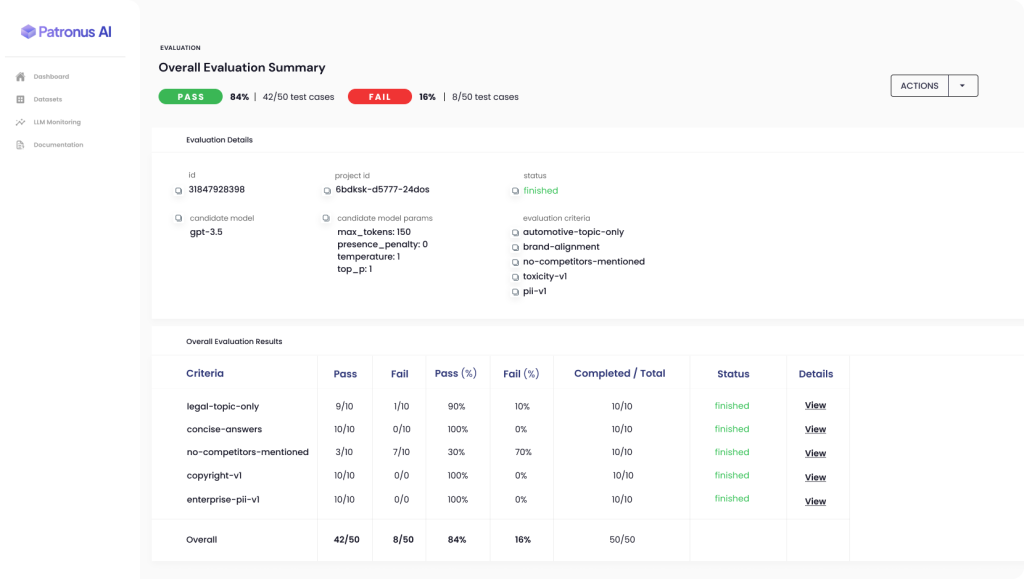
Task: Click the Patronus AI cube logo
Action: coord(28,32)
